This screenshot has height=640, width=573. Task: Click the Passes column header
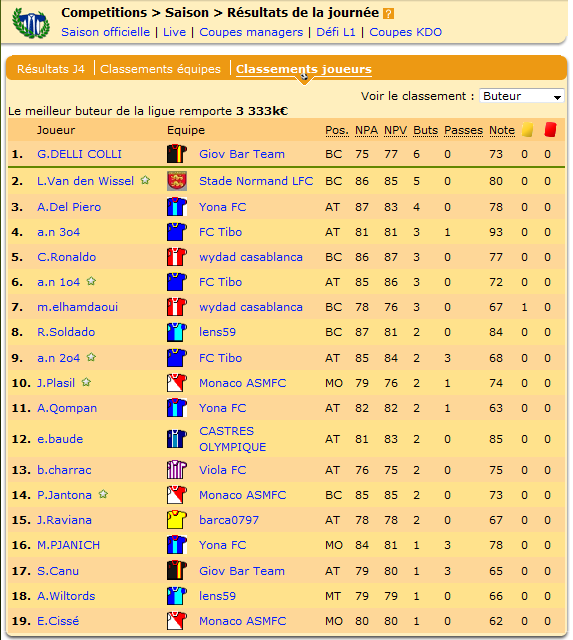coord(463,130)
